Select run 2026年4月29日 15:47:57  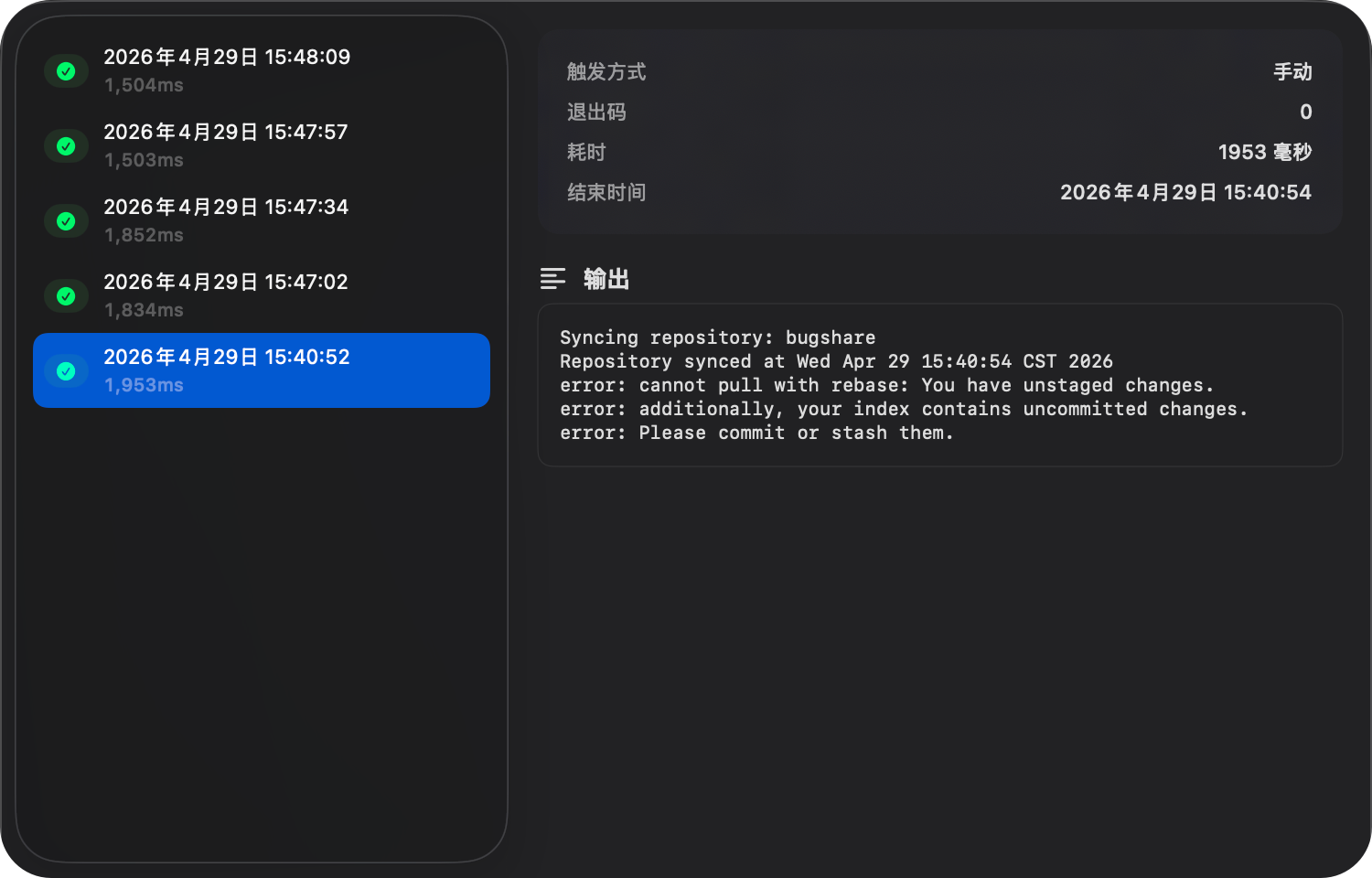pyautogui.click(x=262, y=145)
